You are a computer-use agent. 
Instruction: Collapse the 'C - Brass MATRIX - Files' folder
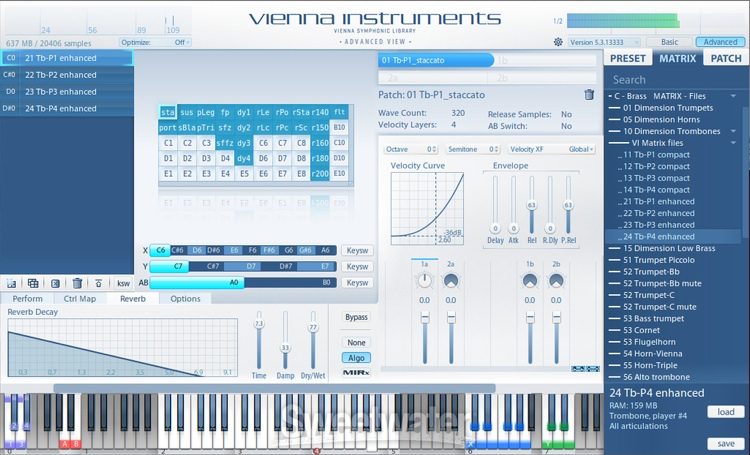coord(733,96)
